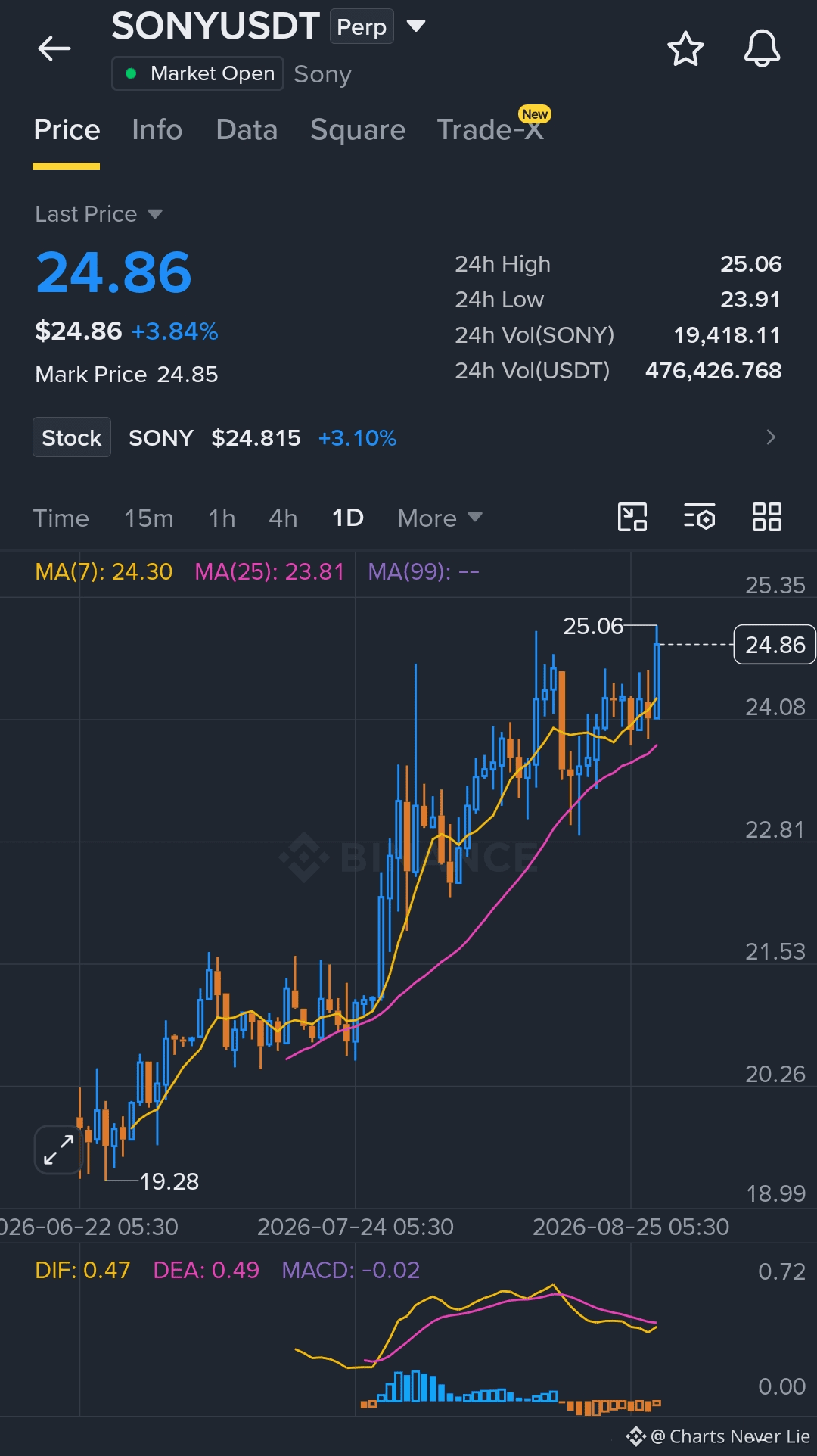The height and width of the screenshot is (1456, 817).
Task: Tap the 24h High value 25.06
Action: [750, 264]
